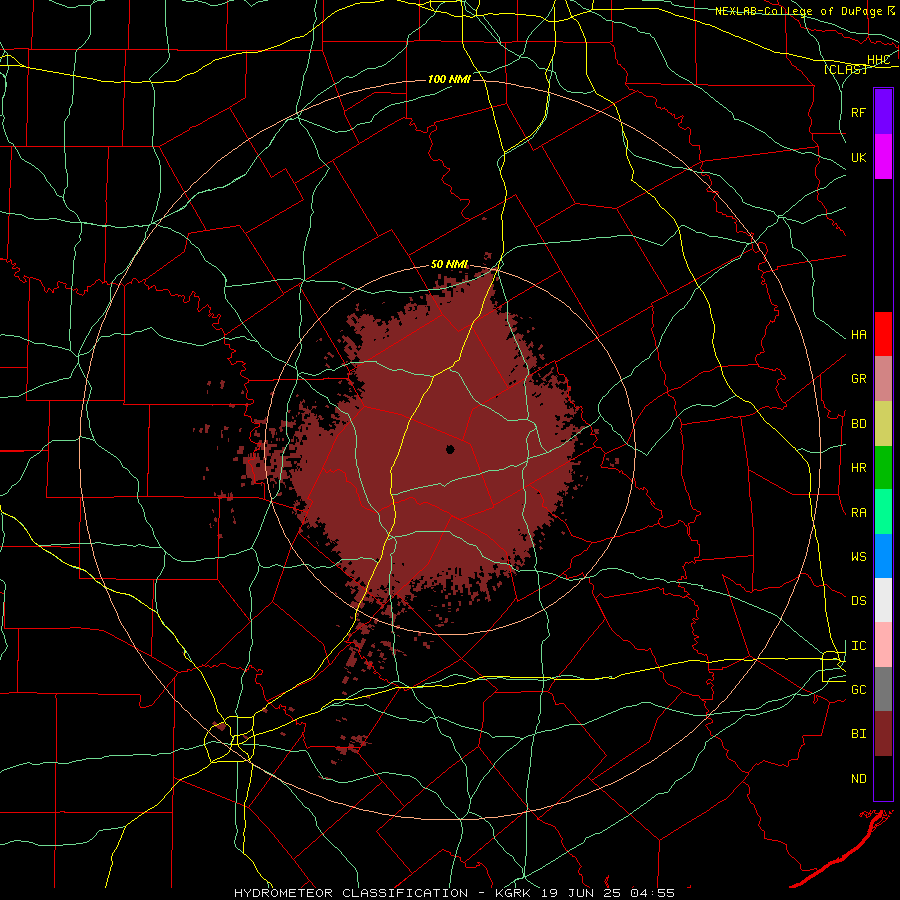Viewport: 900px width, 900px height.
Task: Select the GR hail color swatch
Action: [x=883, y=379]
